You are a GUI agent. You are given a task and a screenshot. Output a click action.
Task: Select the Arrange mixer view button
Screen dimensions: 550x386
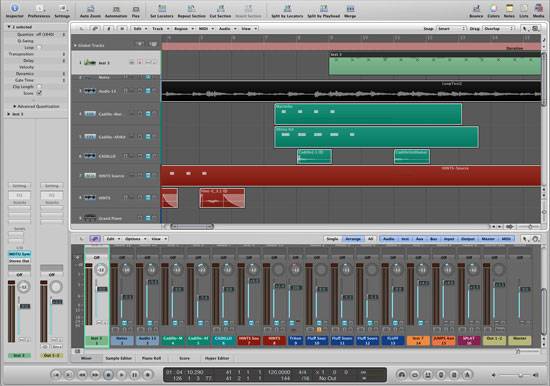[x=353, y=239]
